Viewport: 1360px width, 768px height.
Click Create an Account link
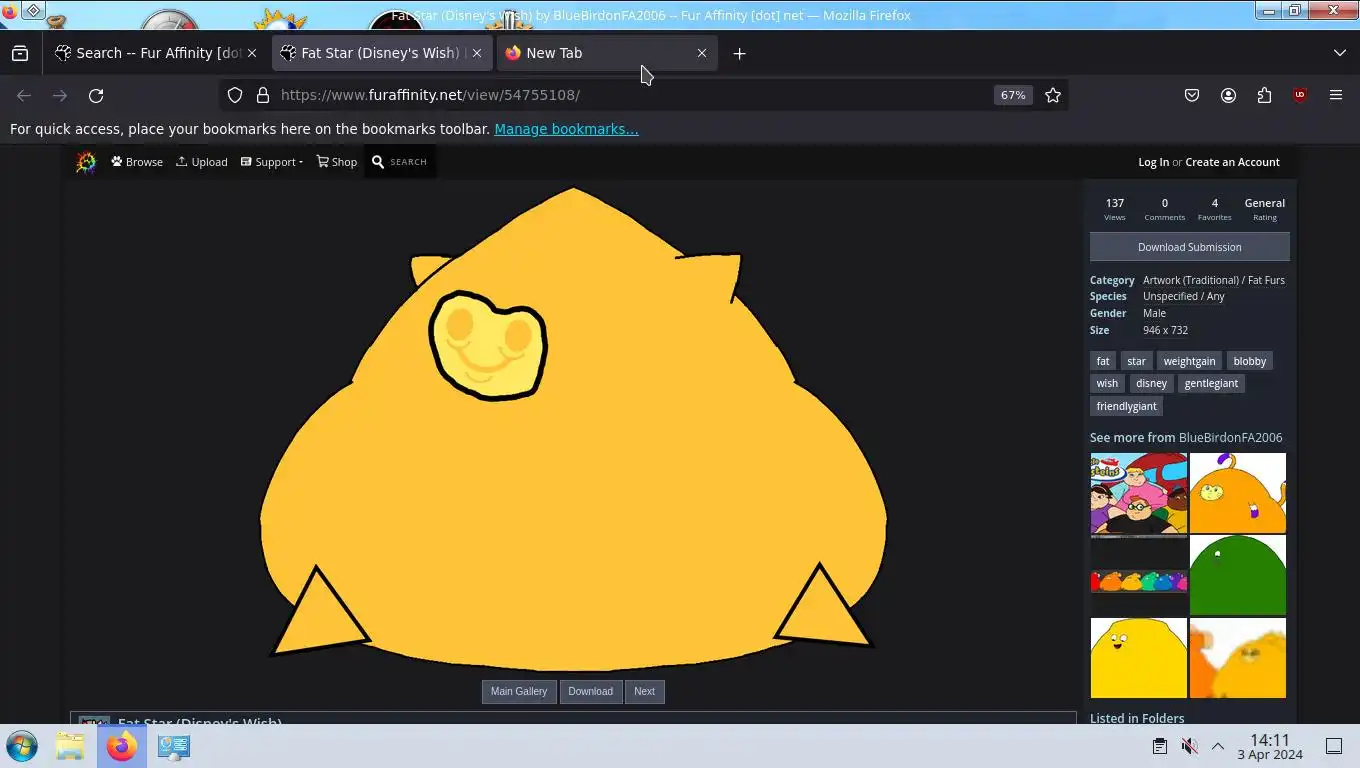(x=1232, y=162)
